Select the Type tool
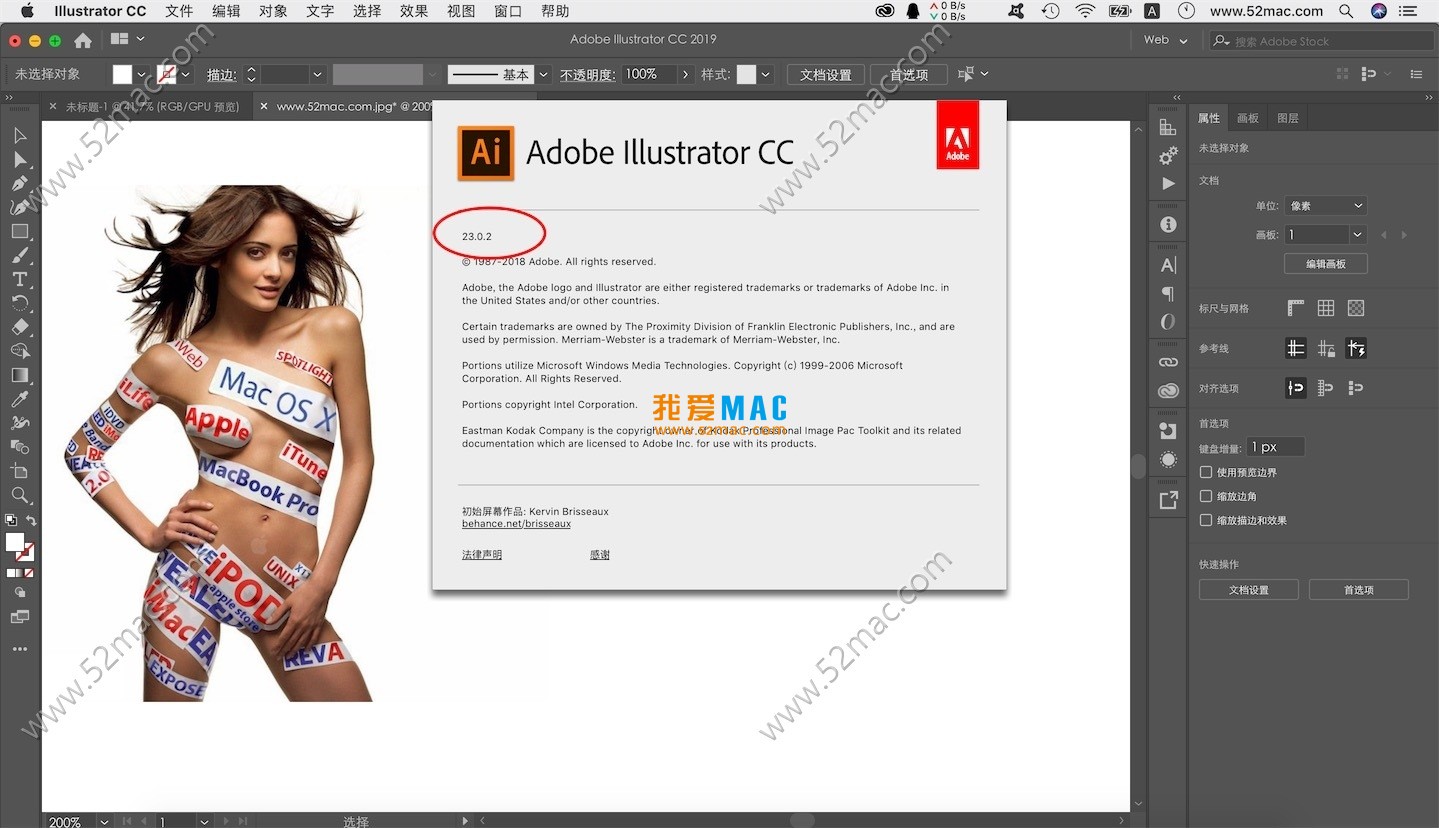The height and width of the screenshot is (828, 1439). pyautogui.click(x=20, y=279)
